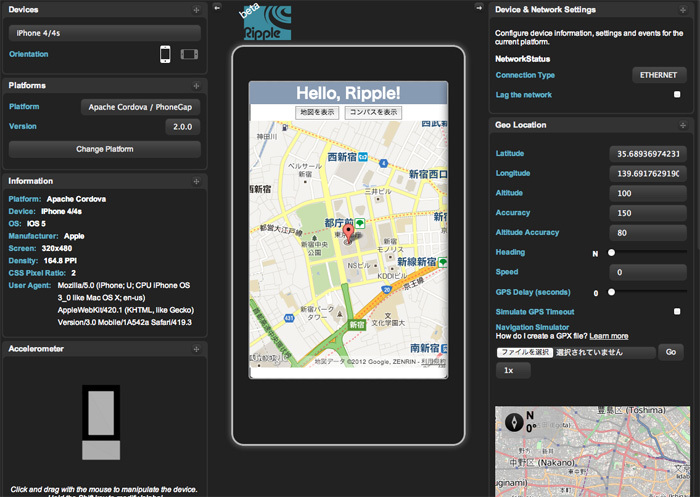Open the Learn more link
700x497 pixels.
(608, 336)
